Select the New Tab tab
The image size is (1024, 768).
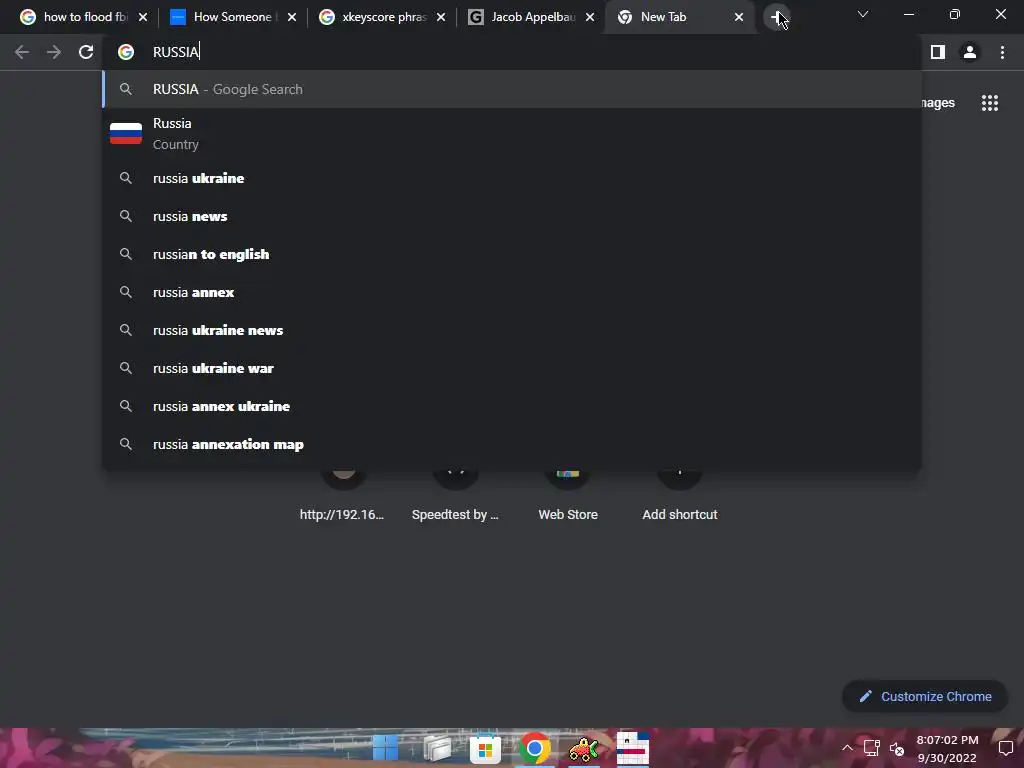coord(679,17)
